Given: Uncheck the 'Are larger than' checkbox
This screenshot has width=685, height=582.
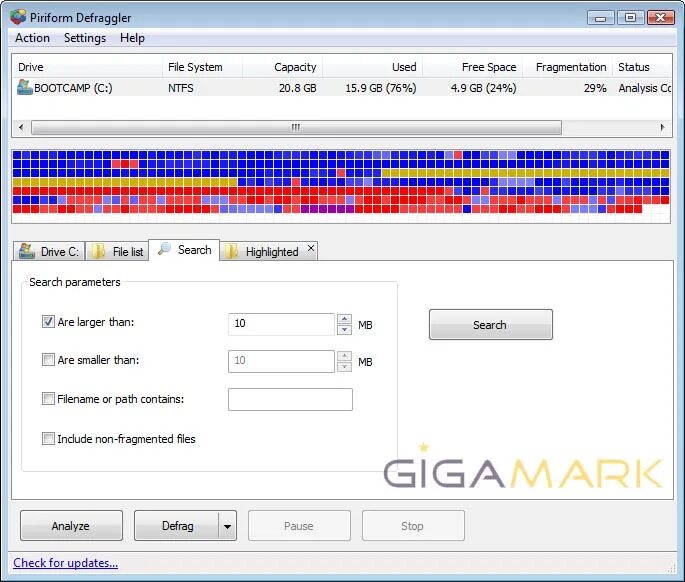Looking at the screenshot, I should [x=48, y=322].
